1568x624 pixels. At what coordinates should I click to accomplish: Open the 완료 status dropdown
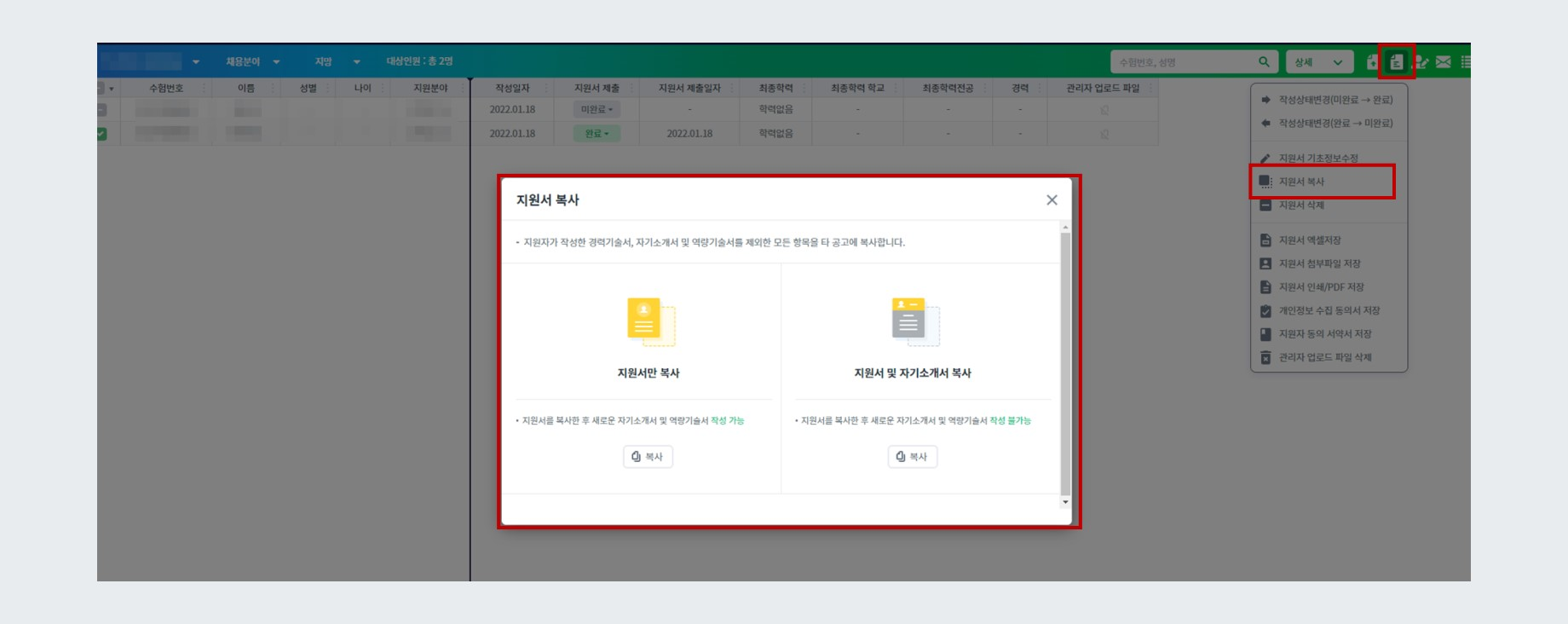596,134
